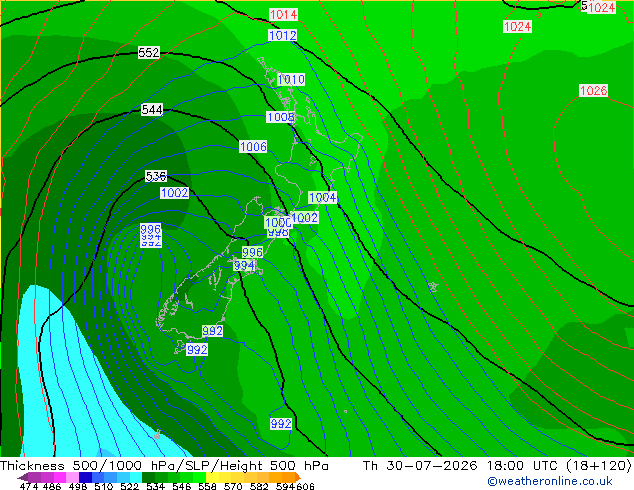Click the 1004 pressure label
Screen dimensions: 634x490
point(323,197)
